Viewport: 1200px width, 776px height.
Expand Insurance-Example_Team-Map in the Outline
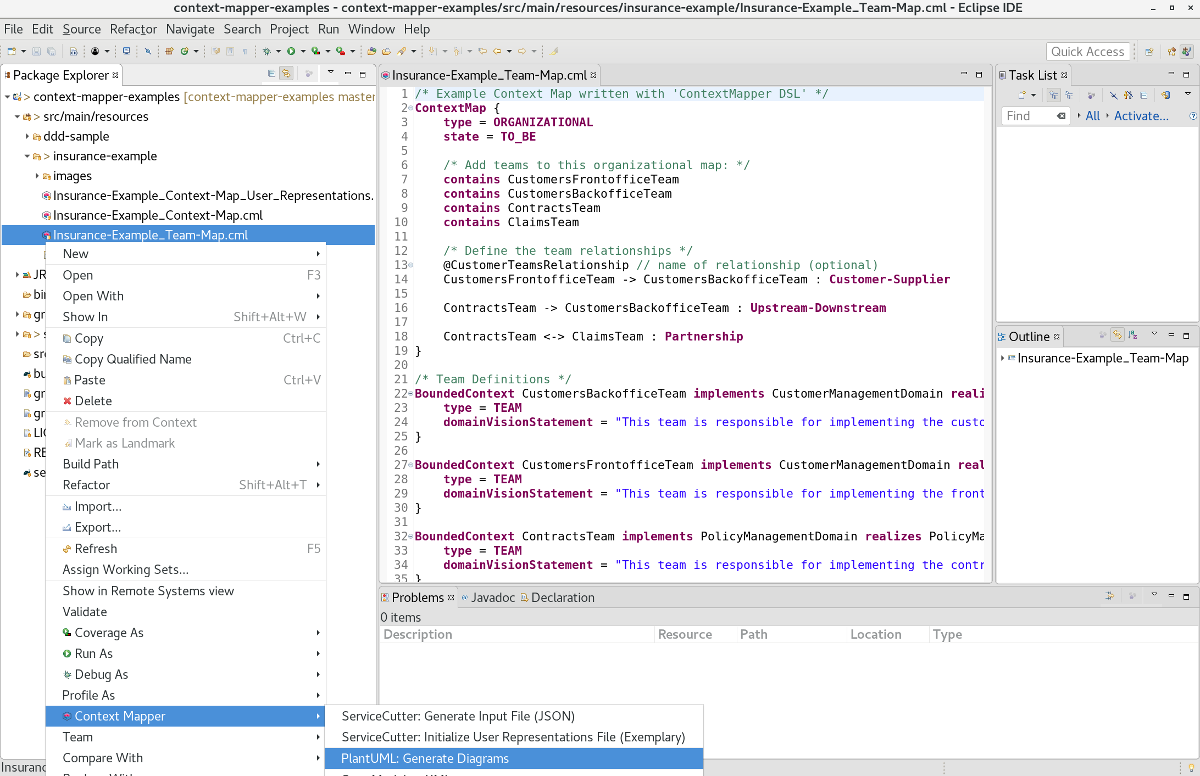1003,358
